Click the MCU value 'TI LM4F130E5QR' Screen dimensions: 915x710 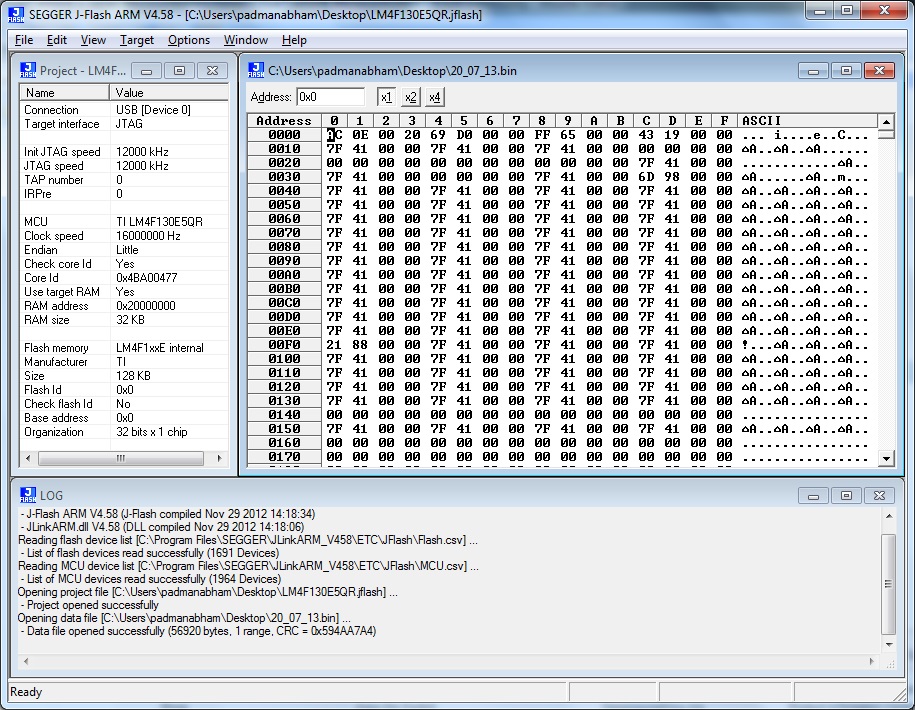(159, 222)
